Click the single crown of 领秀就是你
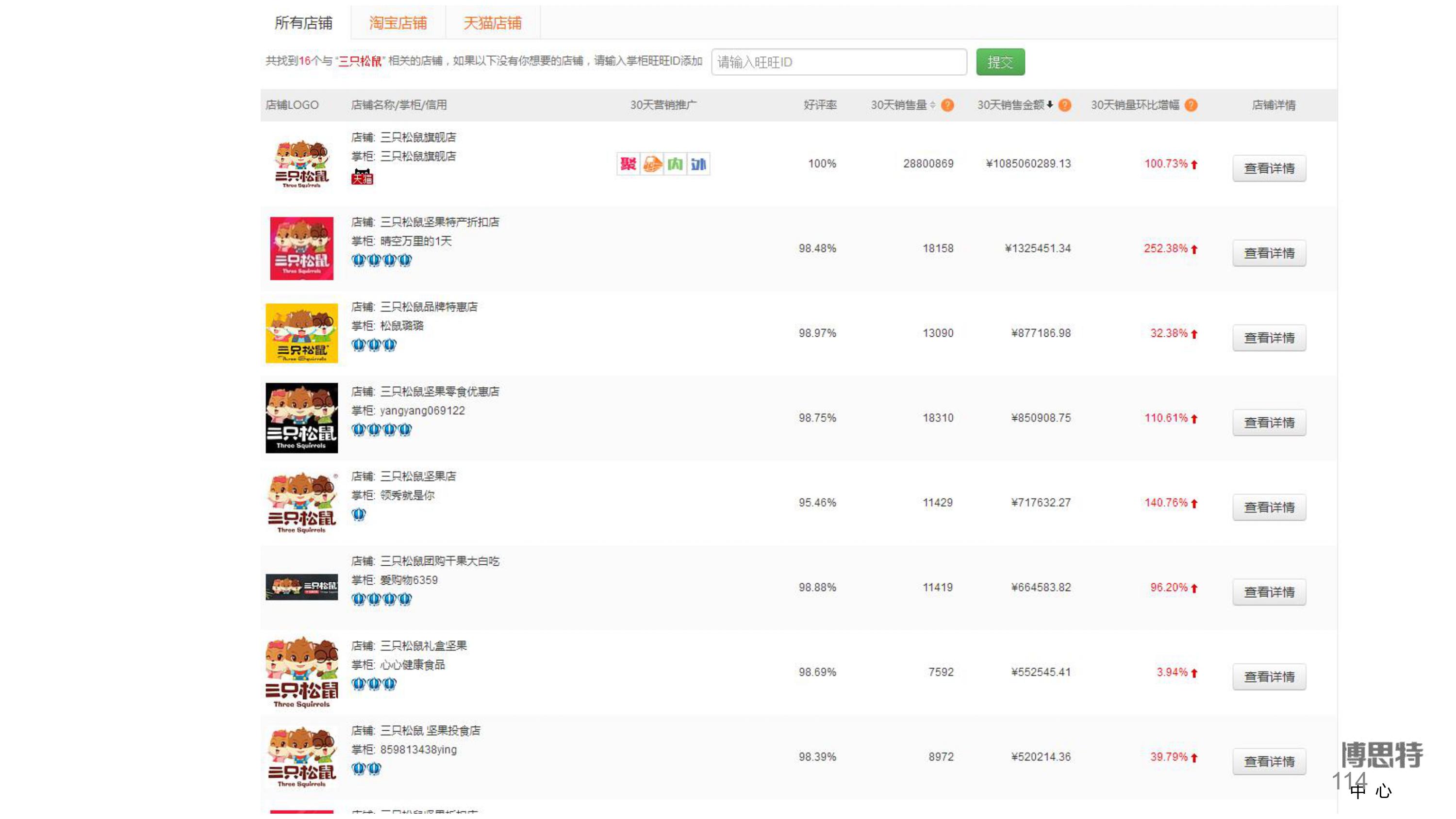This screenshot has width=1456, height=819. pos(358,514)
